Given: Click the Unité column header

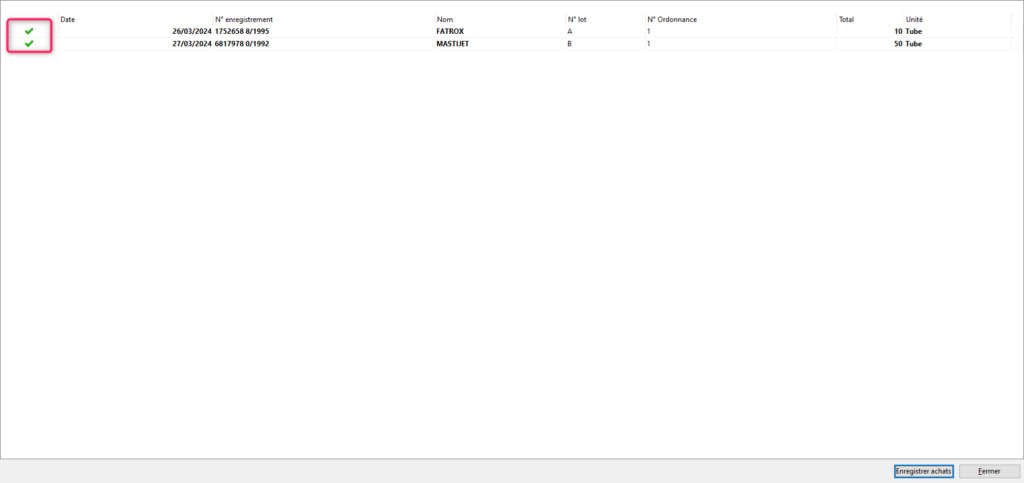Looking at the screenshot, I should point(914,19).
